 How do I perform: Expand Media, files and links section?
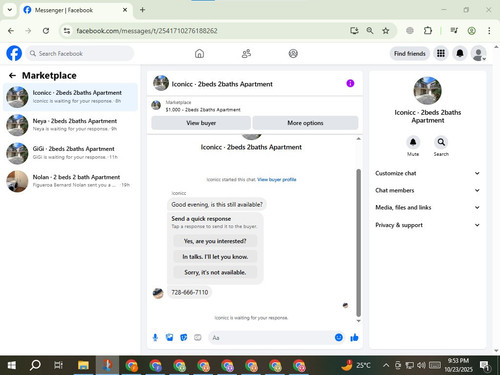tap(428, 207)
